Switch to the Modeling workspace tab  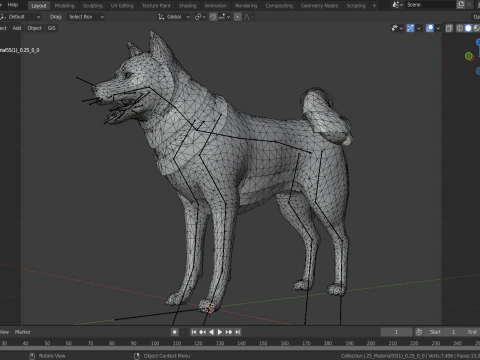[x=64, y=6]
